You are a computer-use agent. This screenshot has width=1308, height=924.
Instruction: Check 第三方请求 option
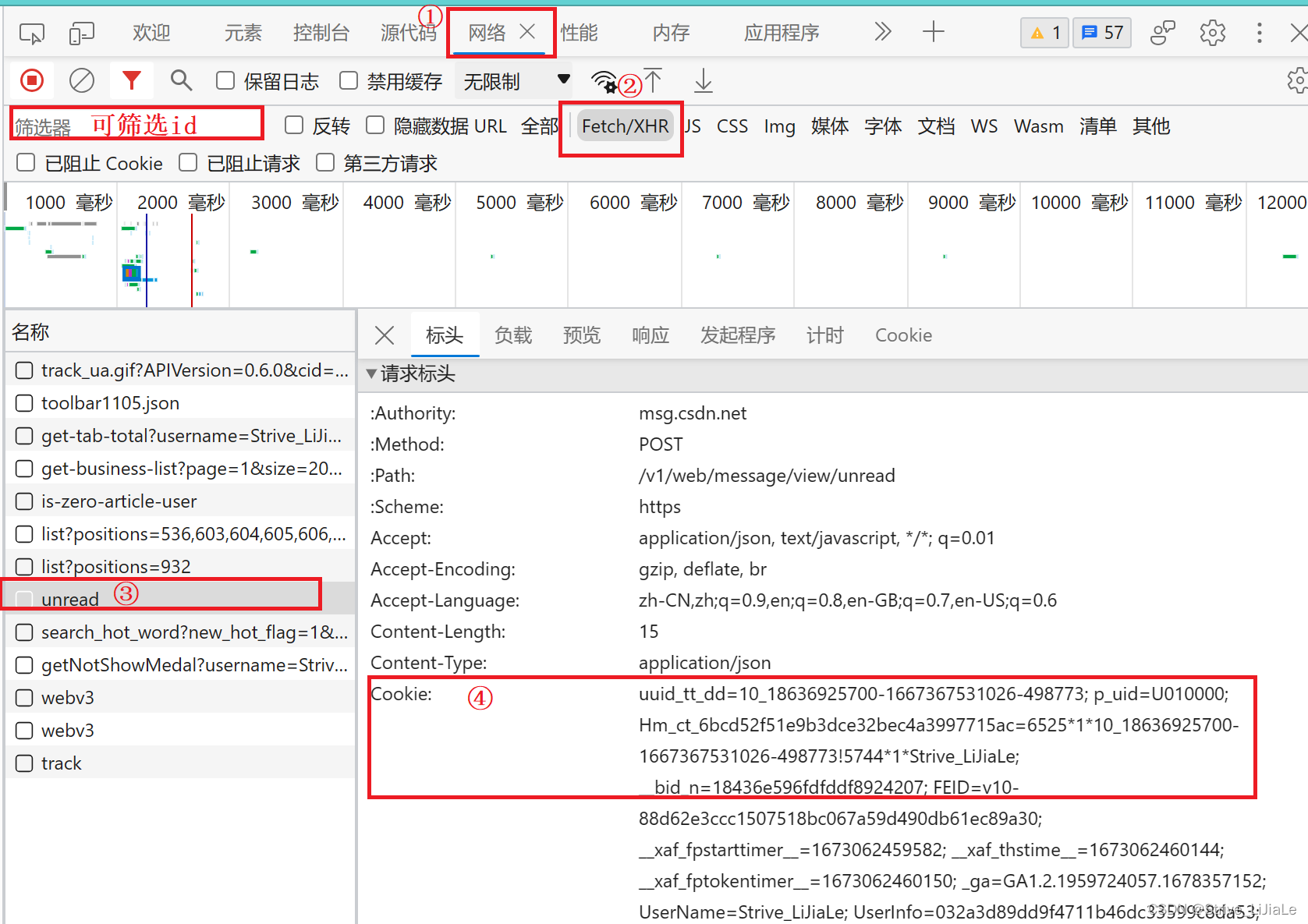325,162
